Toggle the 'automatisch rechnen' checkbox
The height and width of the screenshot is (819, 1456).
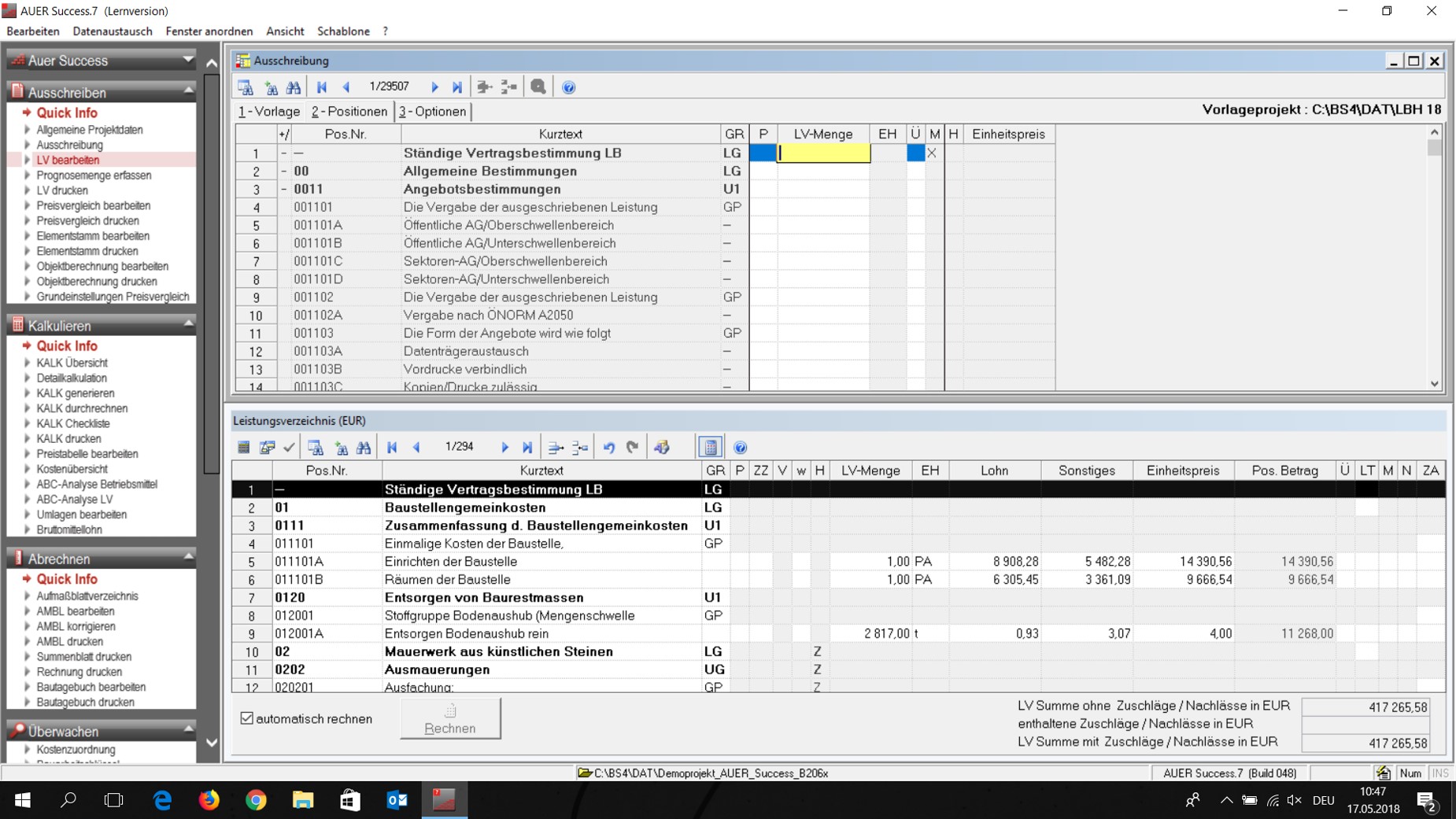pos(247,718)
